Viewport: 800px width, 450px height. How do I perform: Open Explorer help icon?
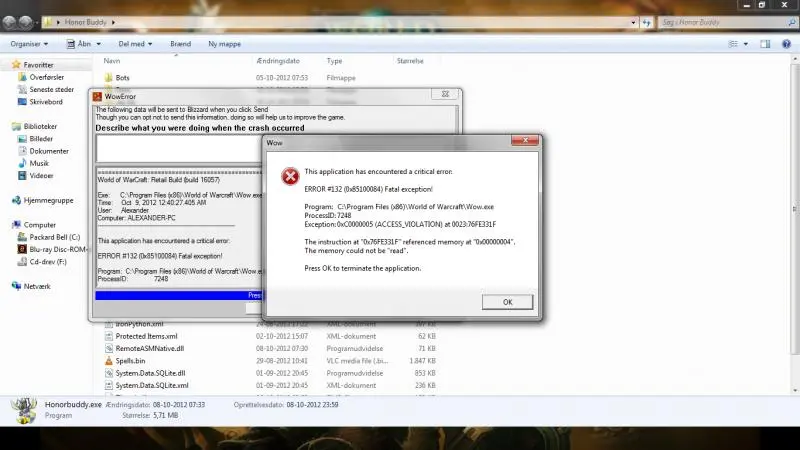tap(786, 44)
